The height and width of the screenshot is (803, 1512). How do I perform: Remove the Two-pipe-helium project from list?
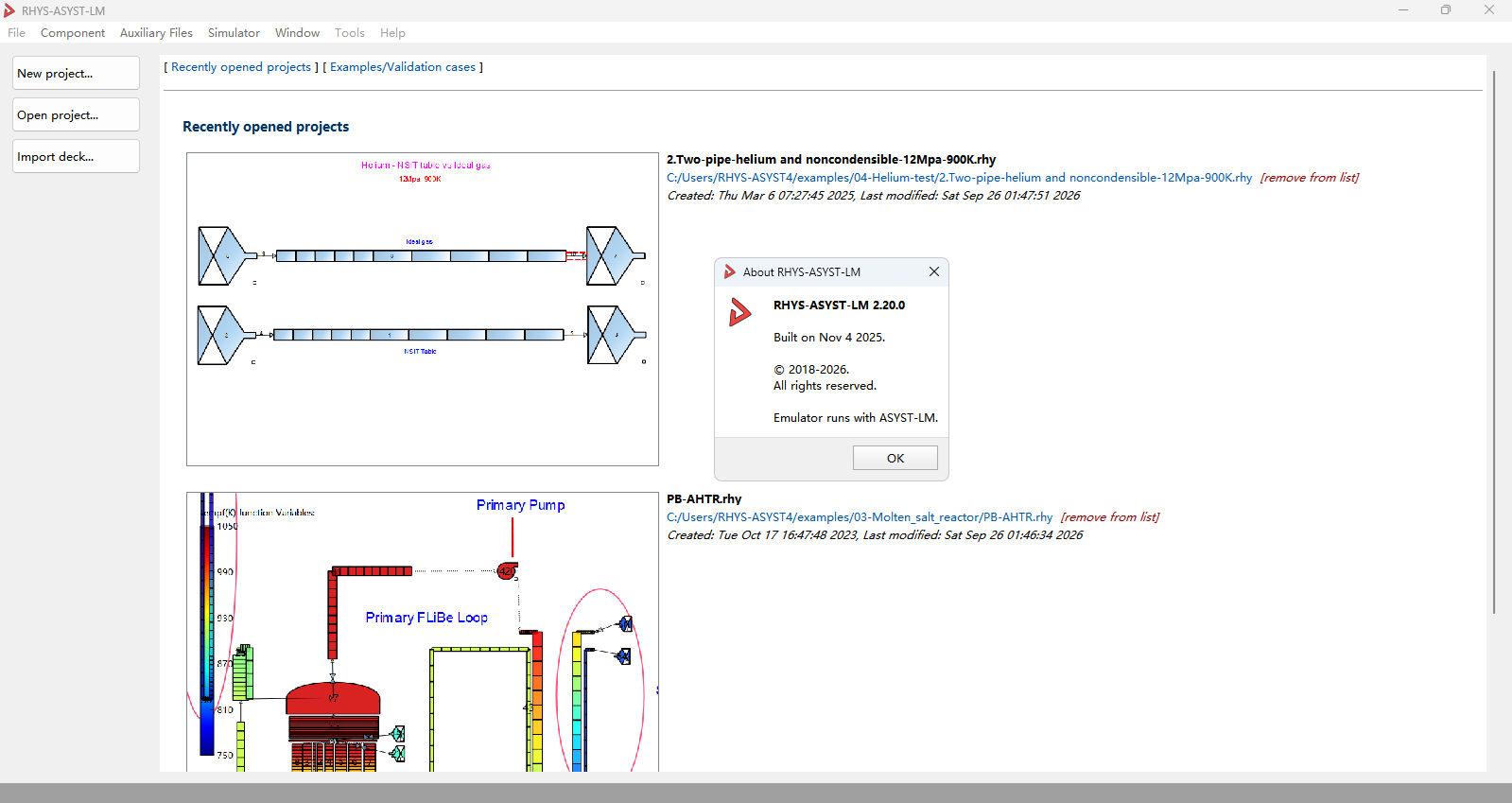pos(1309,178)
